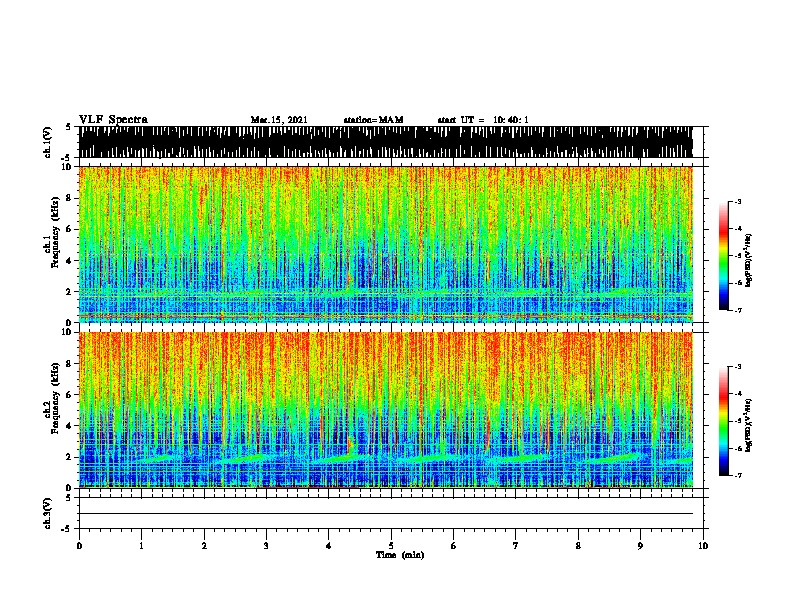Click the "Time (min)" axis label
The image size is (792, 612).
(x=400, y=555)
